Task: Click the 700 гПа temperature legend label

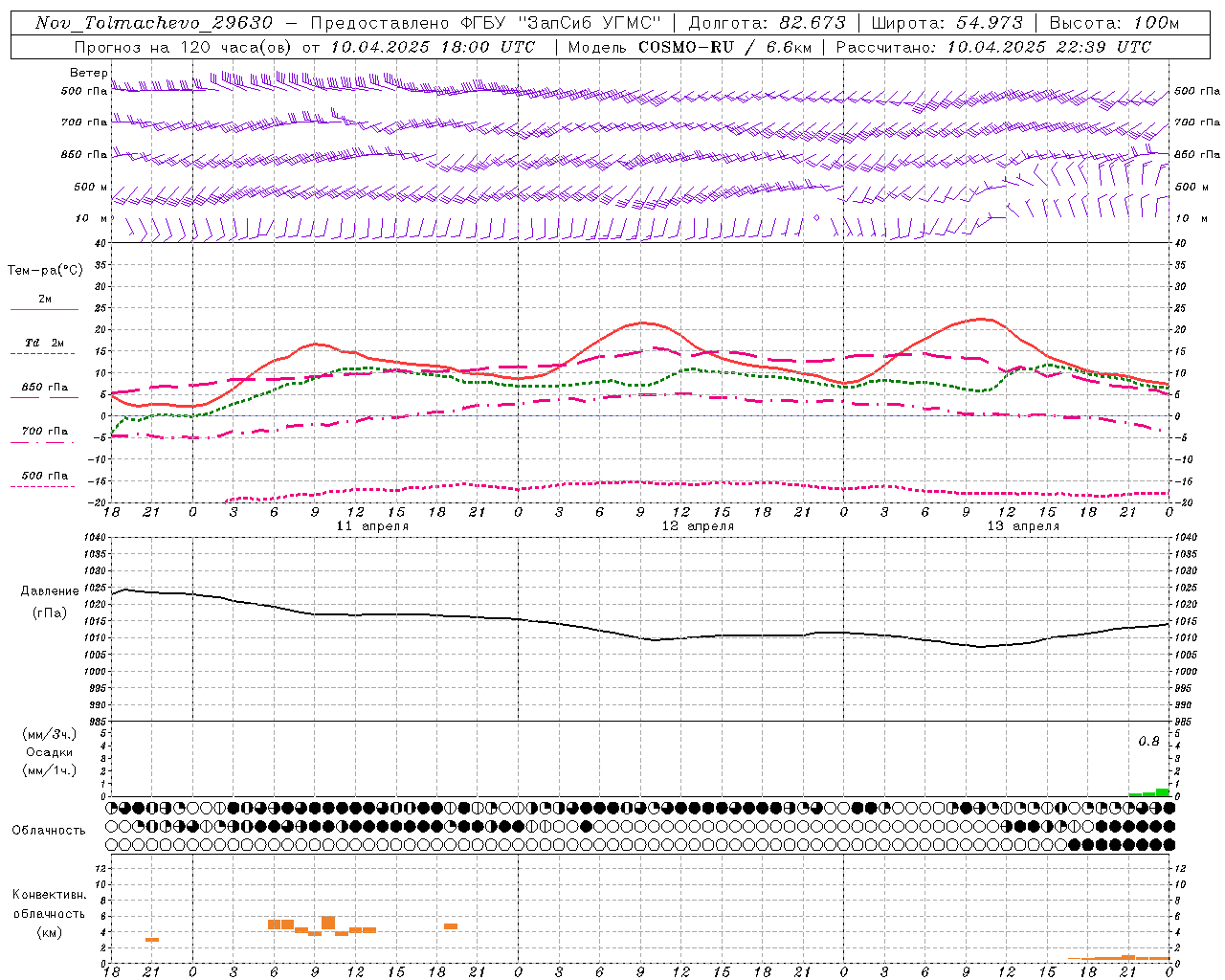Action: [x=45, y=431]
